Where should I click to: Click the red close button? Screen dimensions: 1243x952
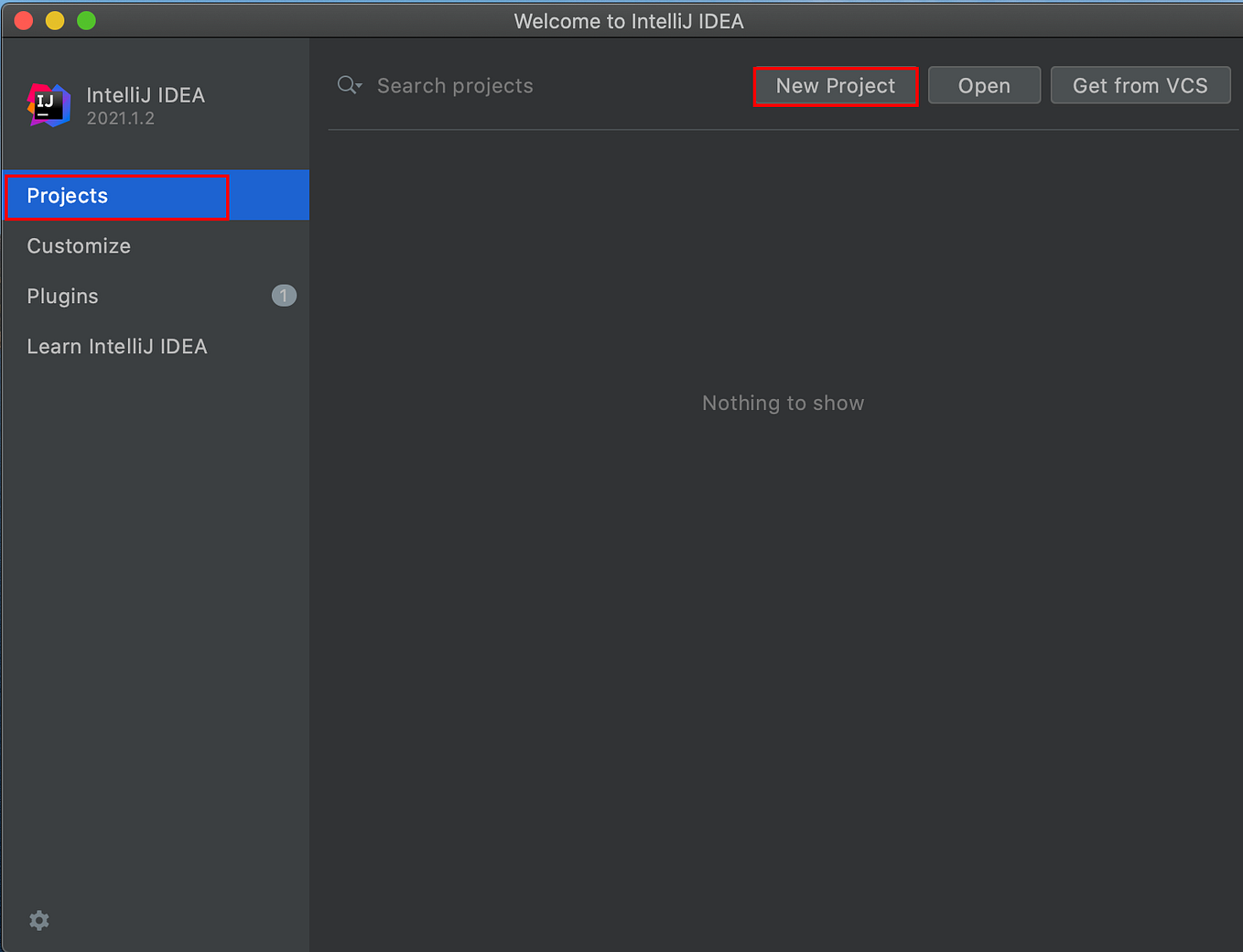[23, 20]
